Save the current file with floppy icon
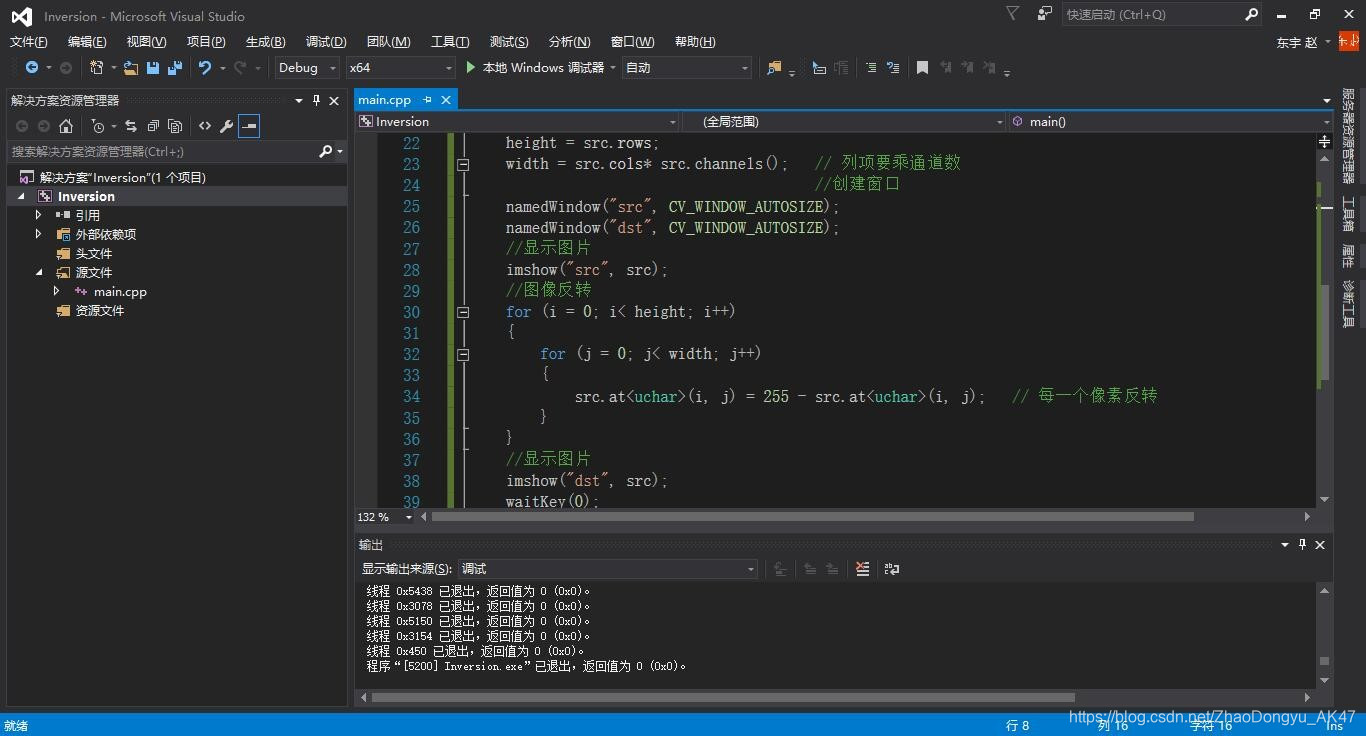This screenshot has width=1366, height=736. click(x=153, y=68)
